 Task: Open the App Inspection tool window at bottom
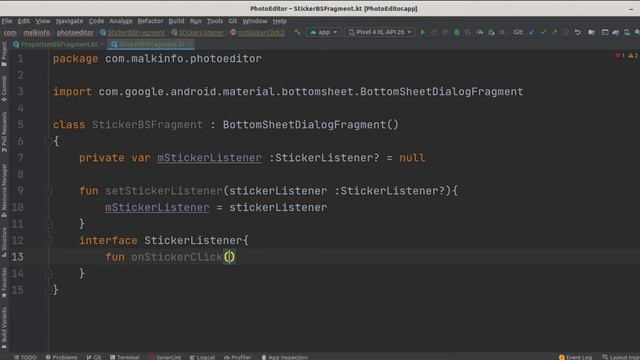point(284,357)
